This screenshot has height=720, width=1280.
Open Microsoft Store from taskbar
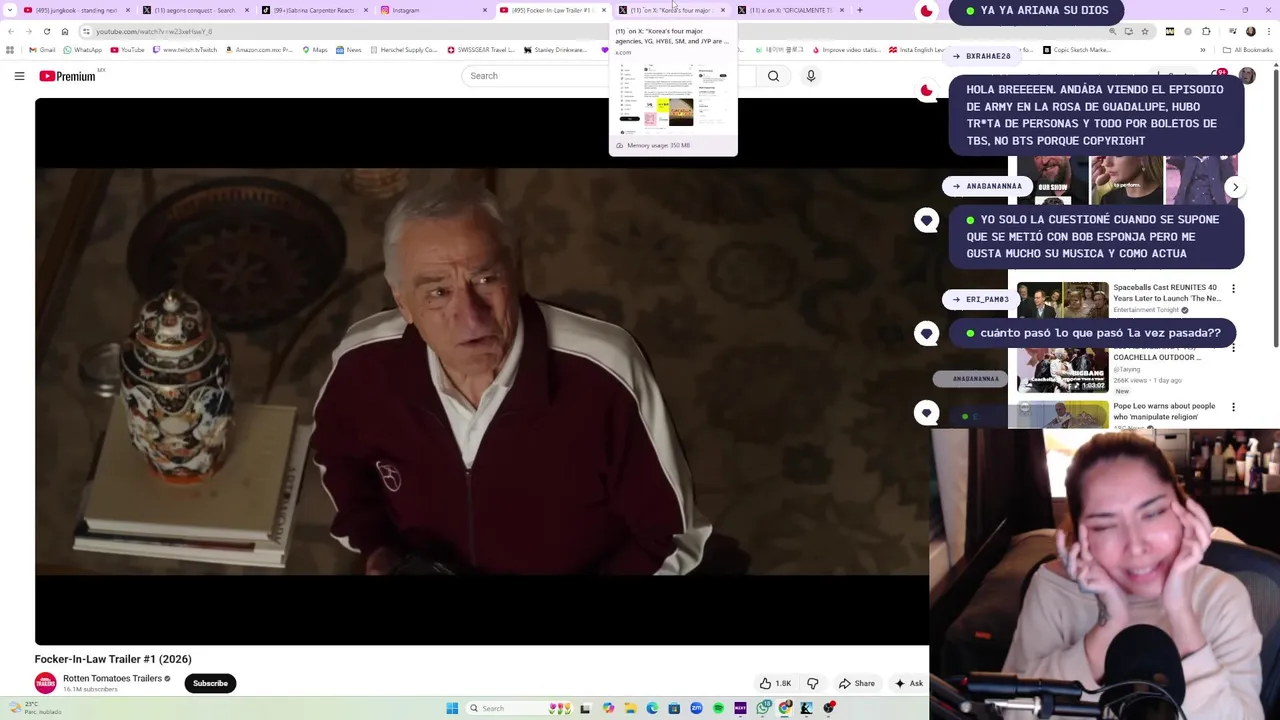coord(674,708)
